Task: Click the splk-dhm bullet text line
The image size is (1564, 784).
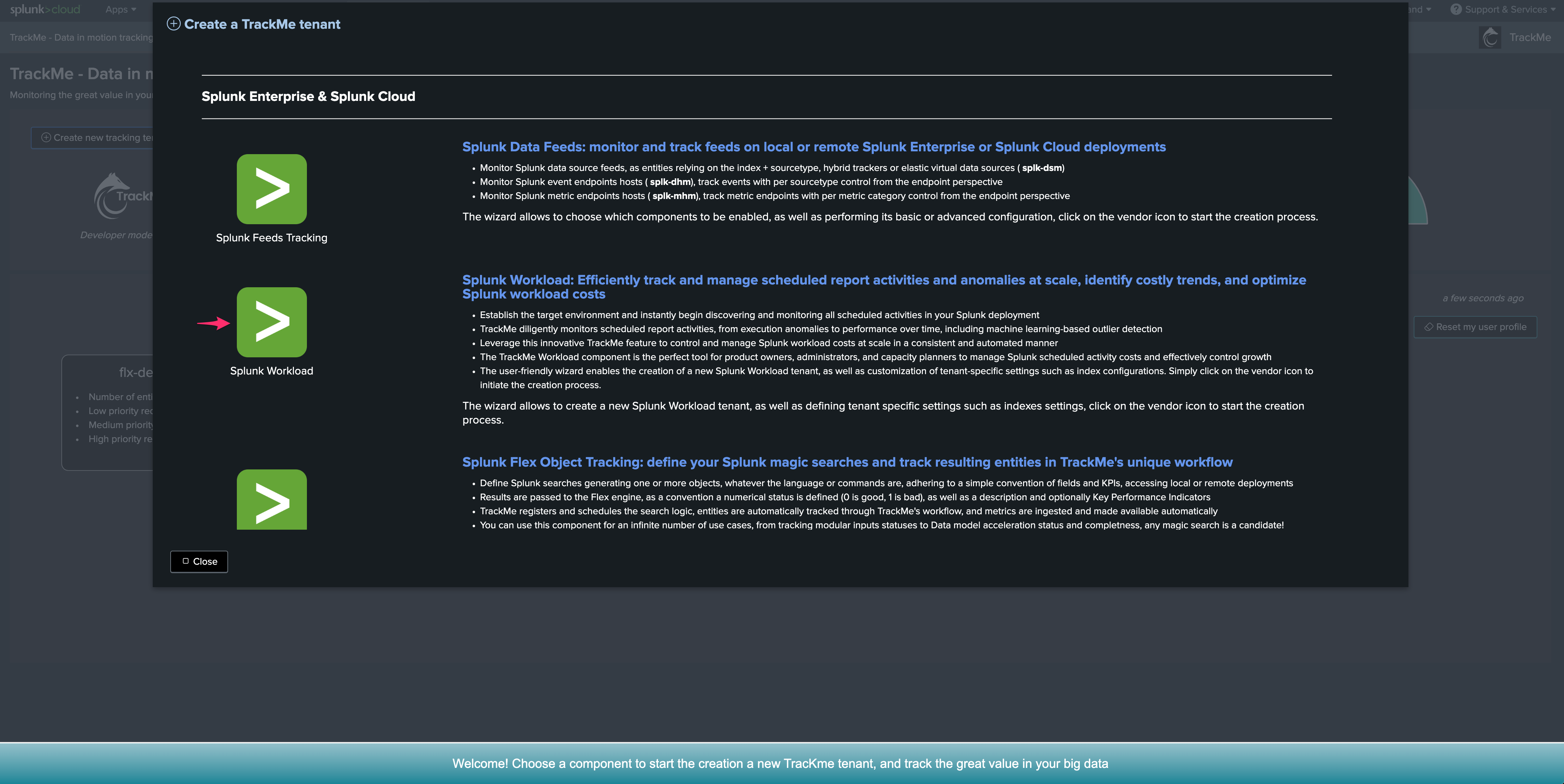Action: [741, 181]
